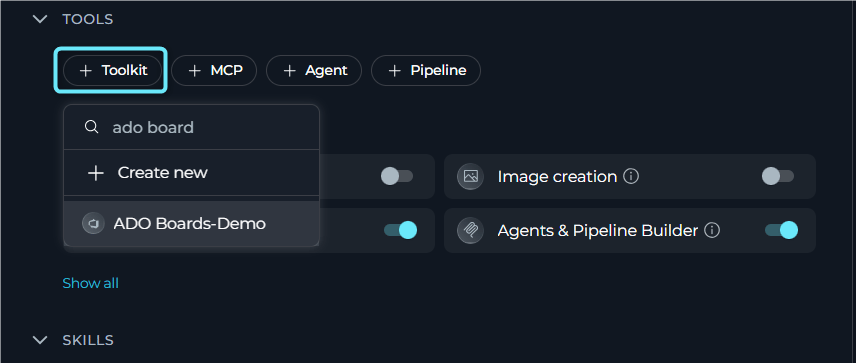Disable Agents & Pipeline Builder toggle
The width and height of the screenshot is (856, 363).
click(x=782, y=230)
